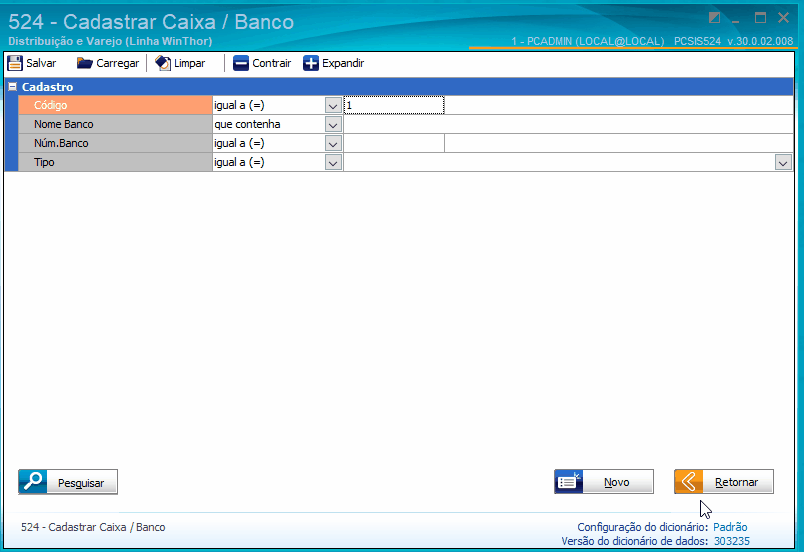
Task: Select the Nome Banco field label
Action: click(115, 124)
